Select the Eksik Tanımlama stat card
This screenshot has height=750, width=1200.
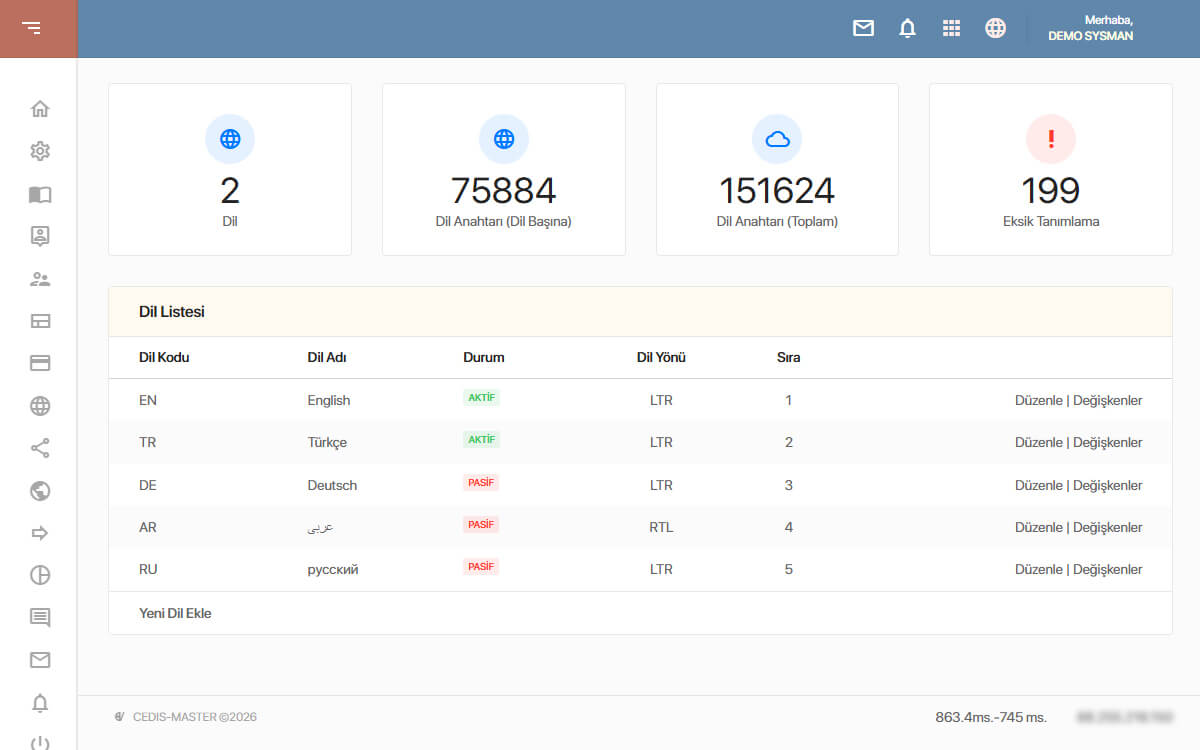pos(1050,169)
